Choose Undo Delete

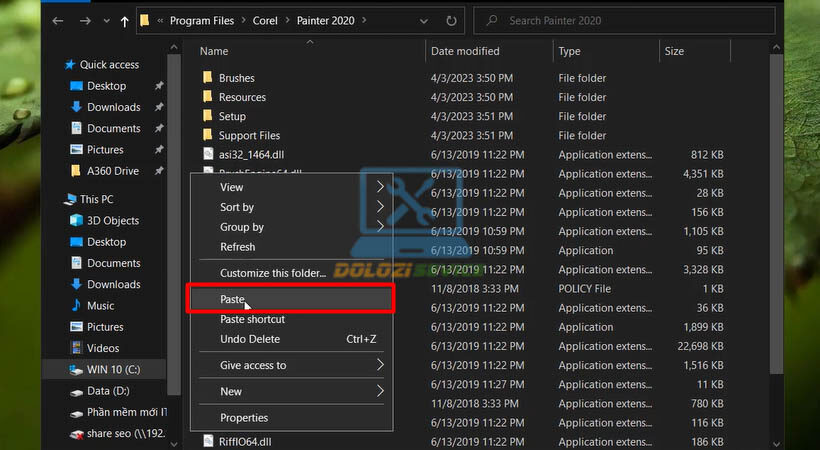click(291, 339)
